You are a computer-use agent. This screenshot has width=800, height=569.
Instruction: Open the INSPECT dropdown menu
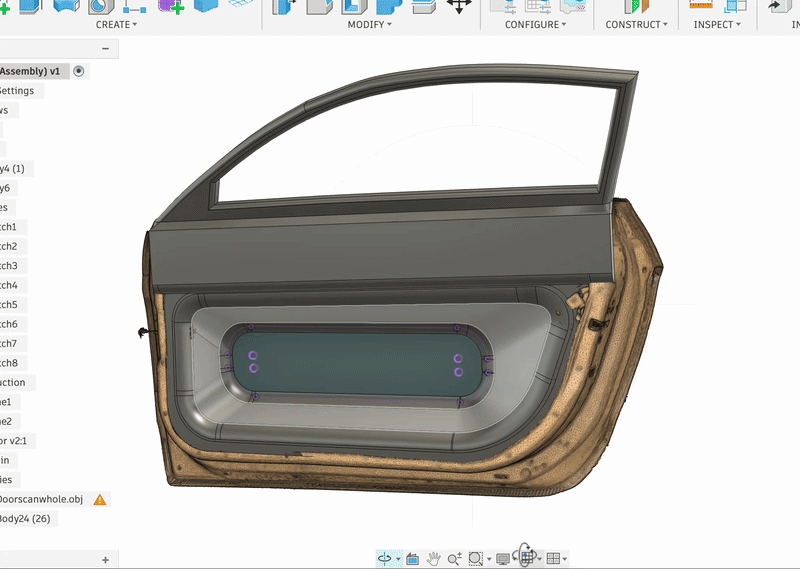(716, 24)
